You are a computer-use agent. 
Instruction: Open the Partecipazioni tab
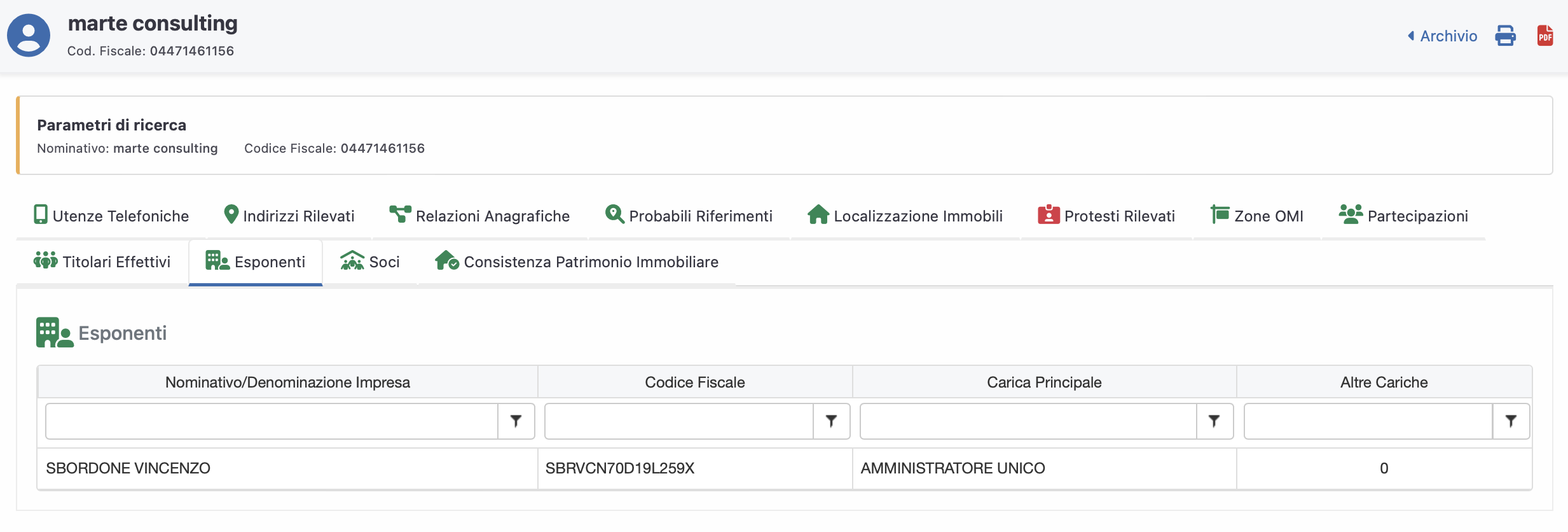pyautogui.click(x=1403, y=216)
